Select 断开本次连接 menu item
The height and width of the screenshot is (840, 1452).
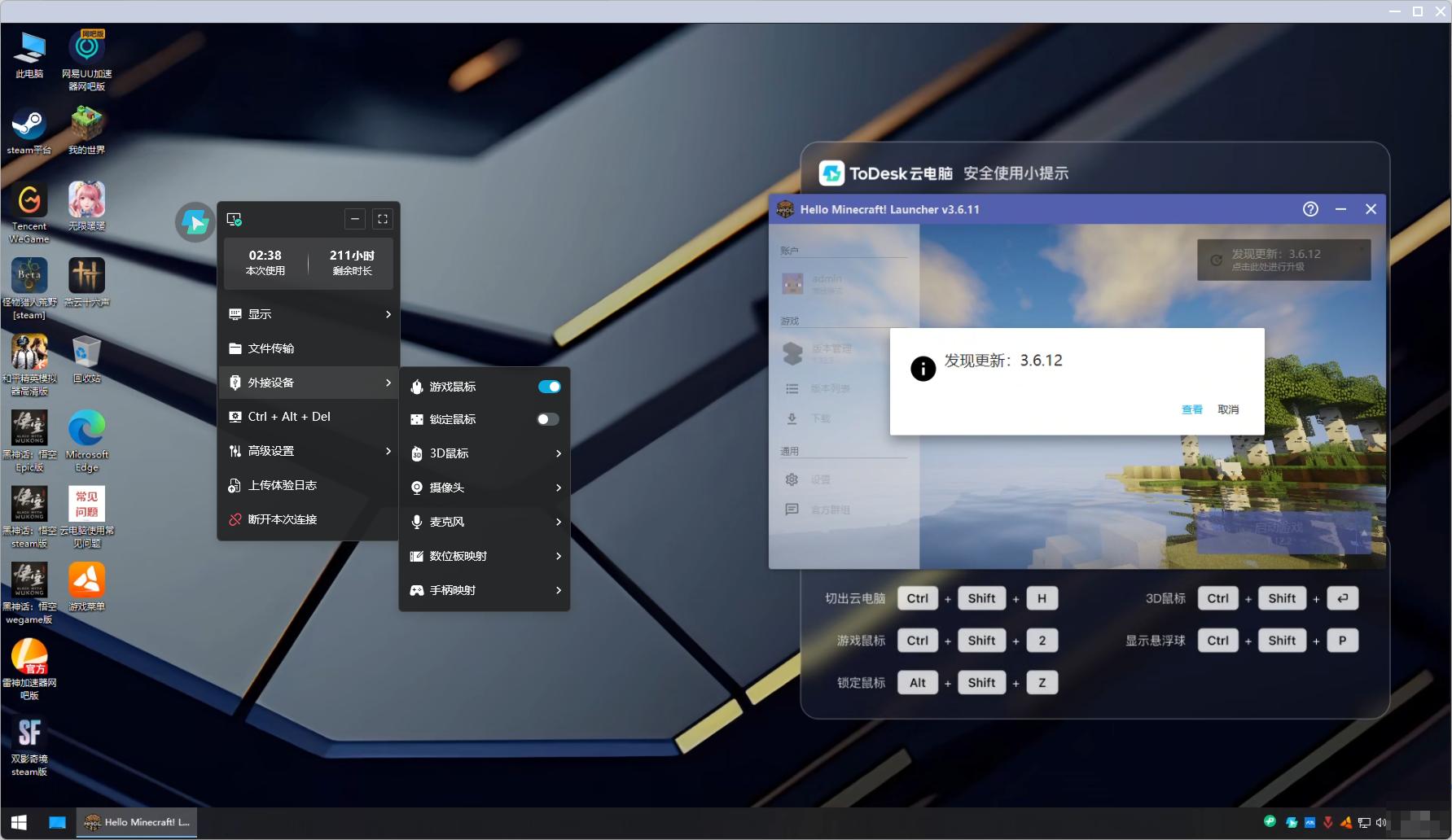(x=309, y=519)
